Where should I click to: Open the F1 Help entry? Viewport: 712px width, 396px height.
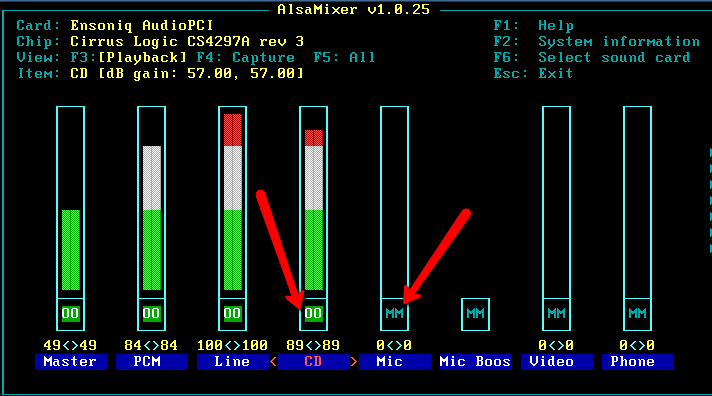[534, 26]
